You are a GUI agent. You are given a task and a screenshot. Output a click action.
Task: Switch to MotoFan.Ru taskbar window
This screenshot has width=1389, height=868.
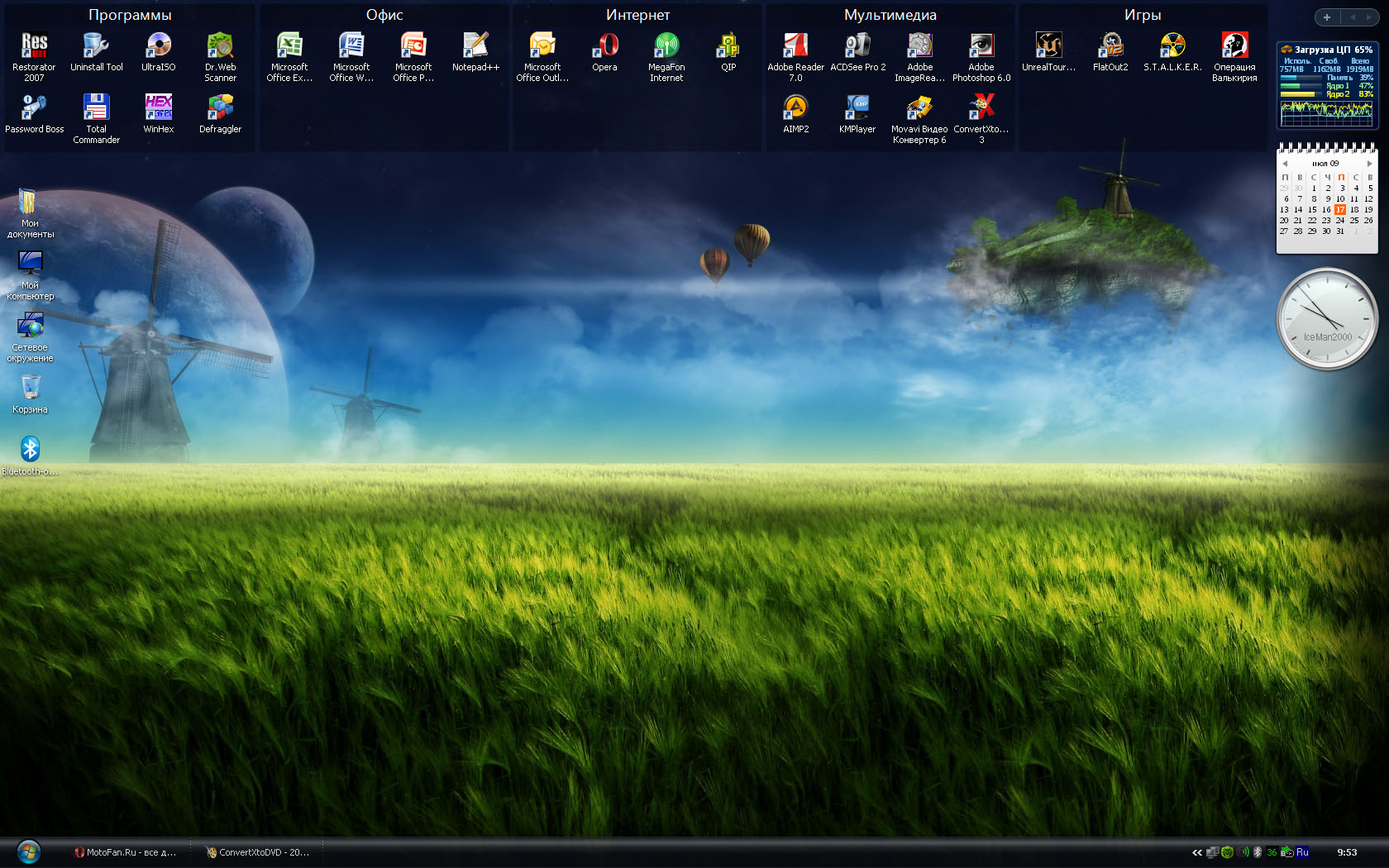pyautogui.click(x=126, y=852)
